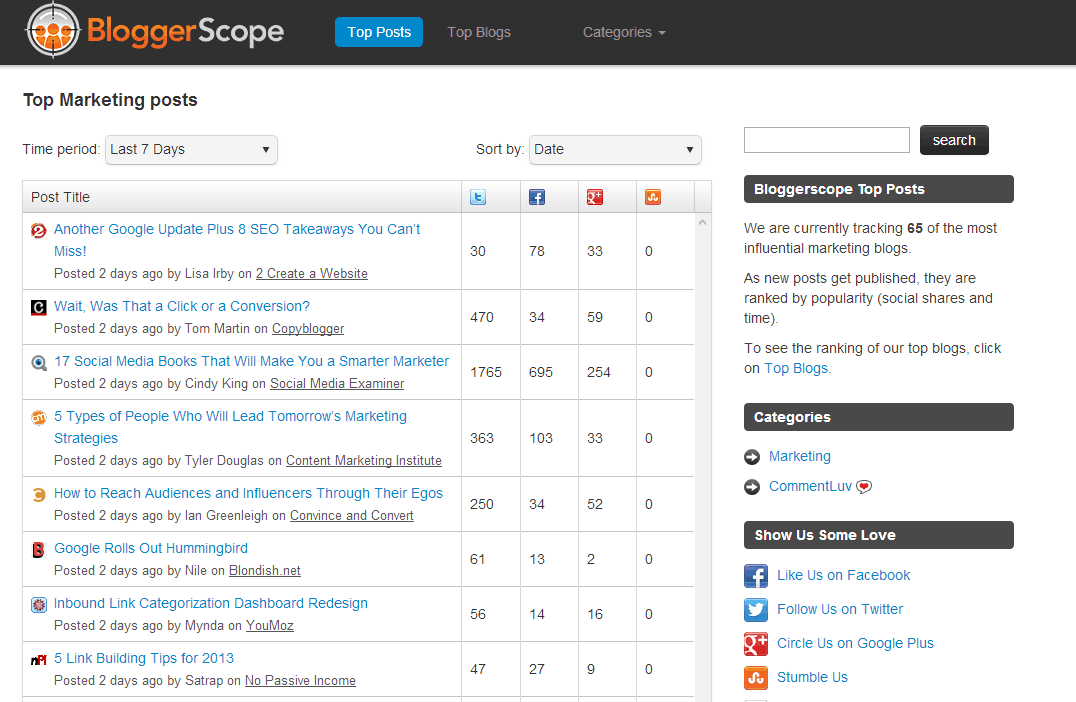Click the BloggerScope wordmark text
This screenshot has height=702, width=1076.
pyautogui.click(x=185, y=32)
